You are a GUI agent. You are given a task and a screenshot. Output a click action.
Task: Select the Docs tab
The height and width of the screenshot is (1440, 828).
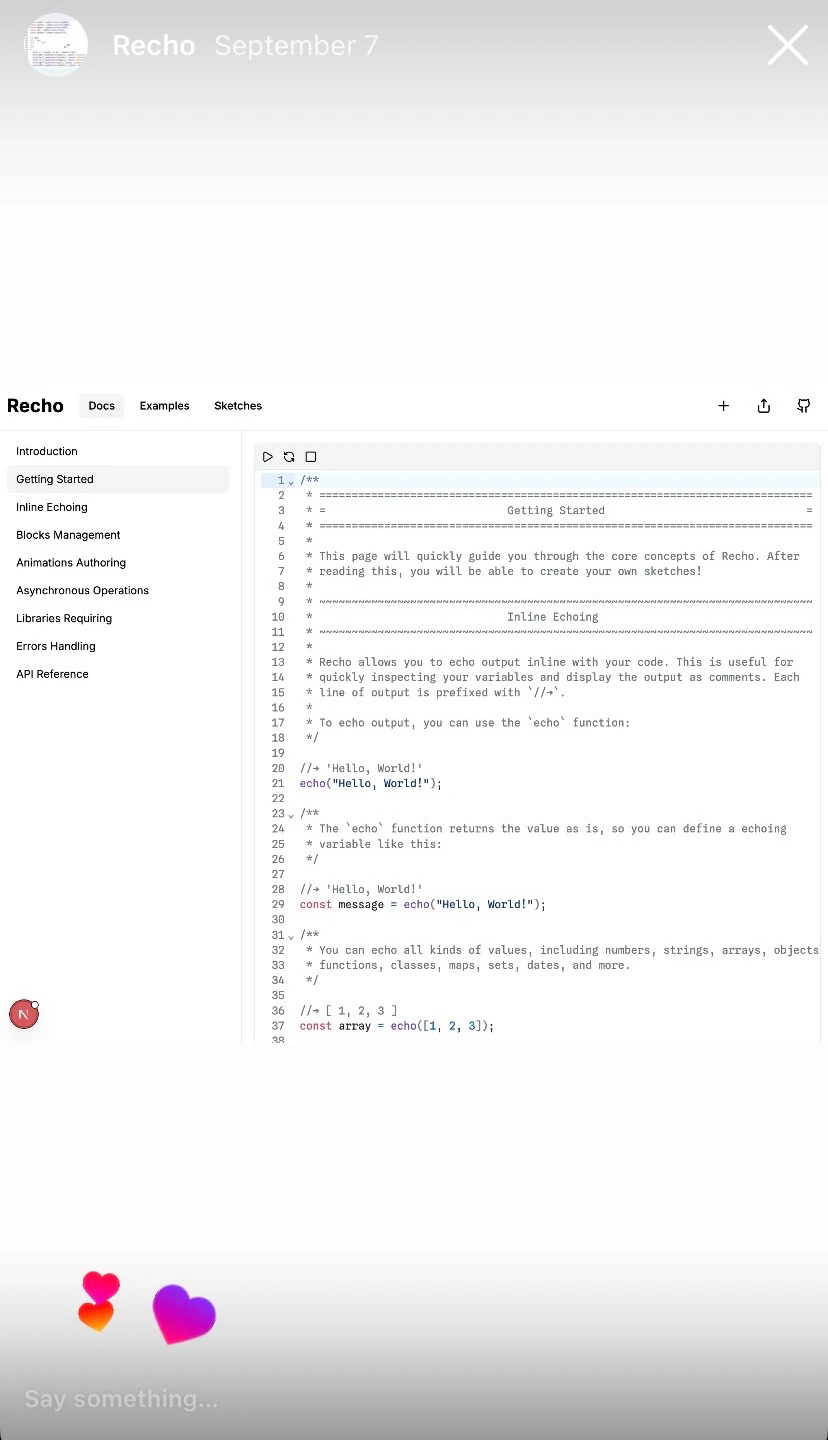(102, 406)
